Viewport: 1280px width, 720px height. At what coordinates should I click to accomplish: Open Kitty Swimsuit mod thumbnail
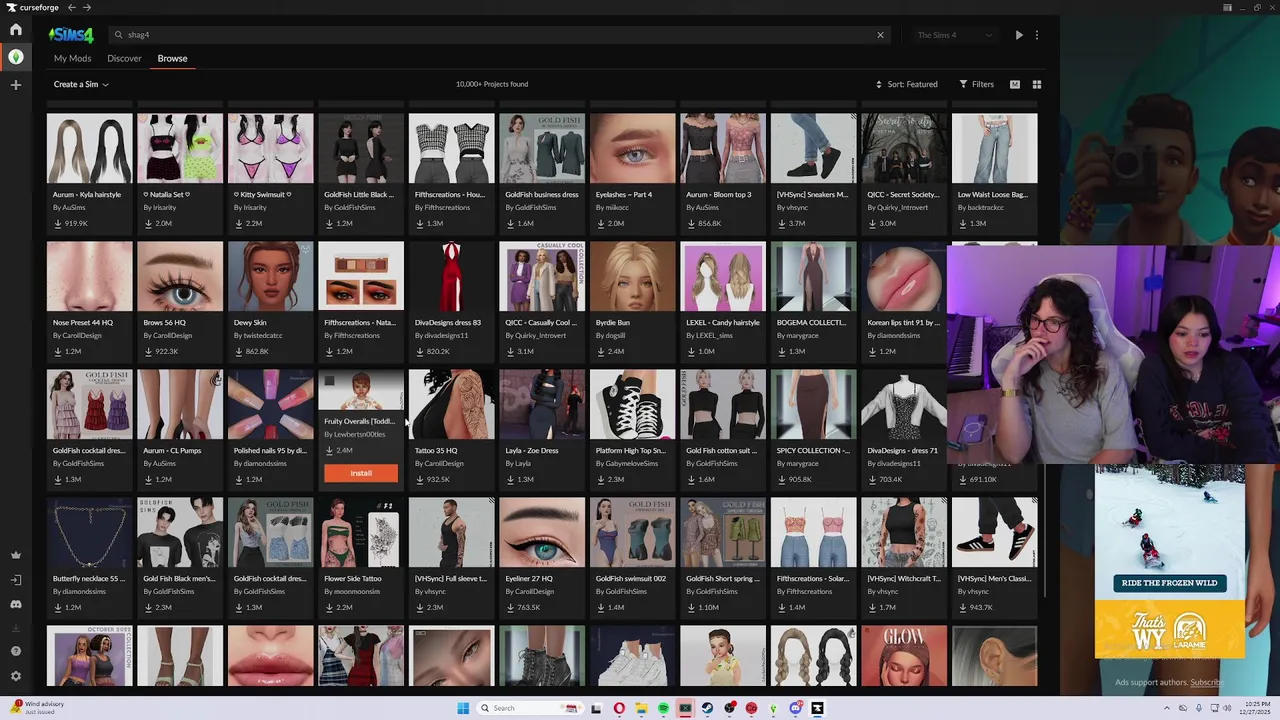pos(270,148)
